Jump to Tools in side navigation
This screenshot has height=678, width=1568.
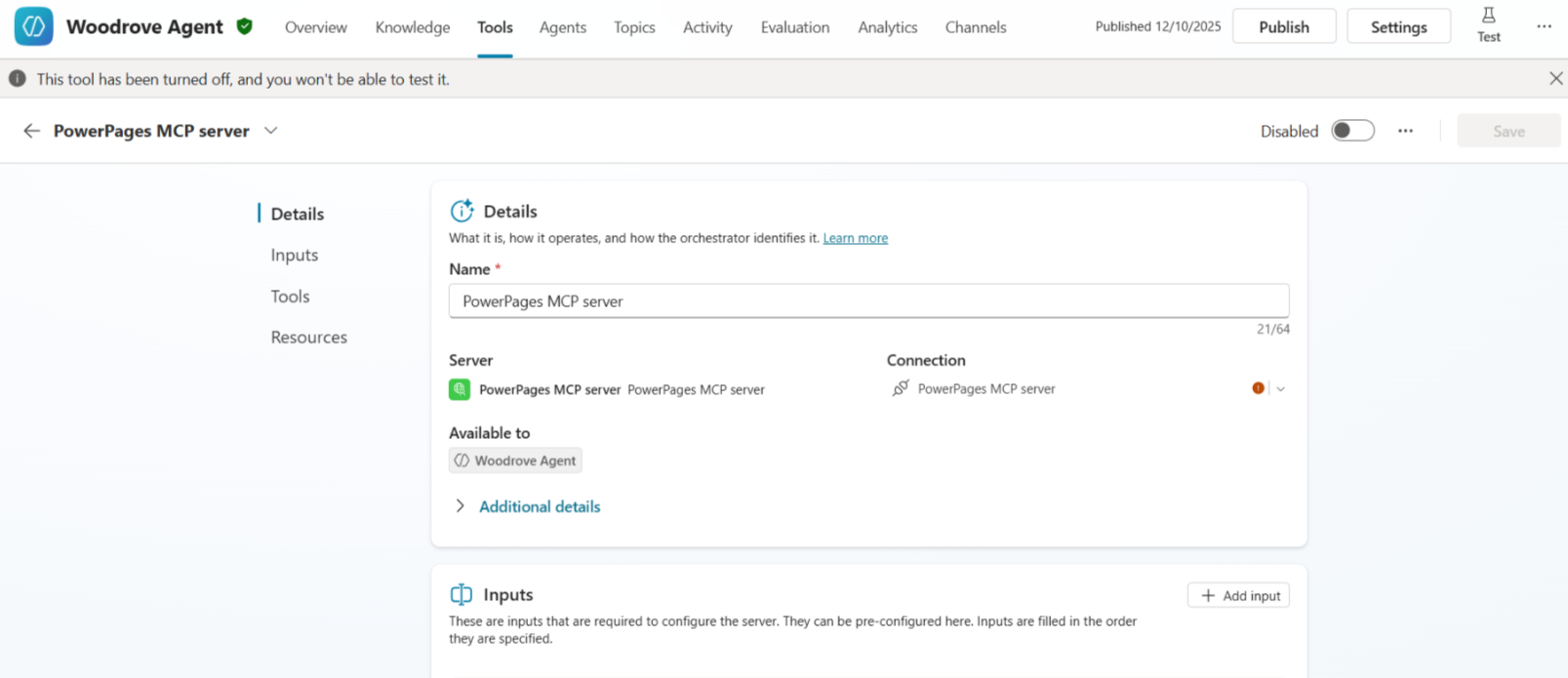pyautogui.click(x=290, y=296)
